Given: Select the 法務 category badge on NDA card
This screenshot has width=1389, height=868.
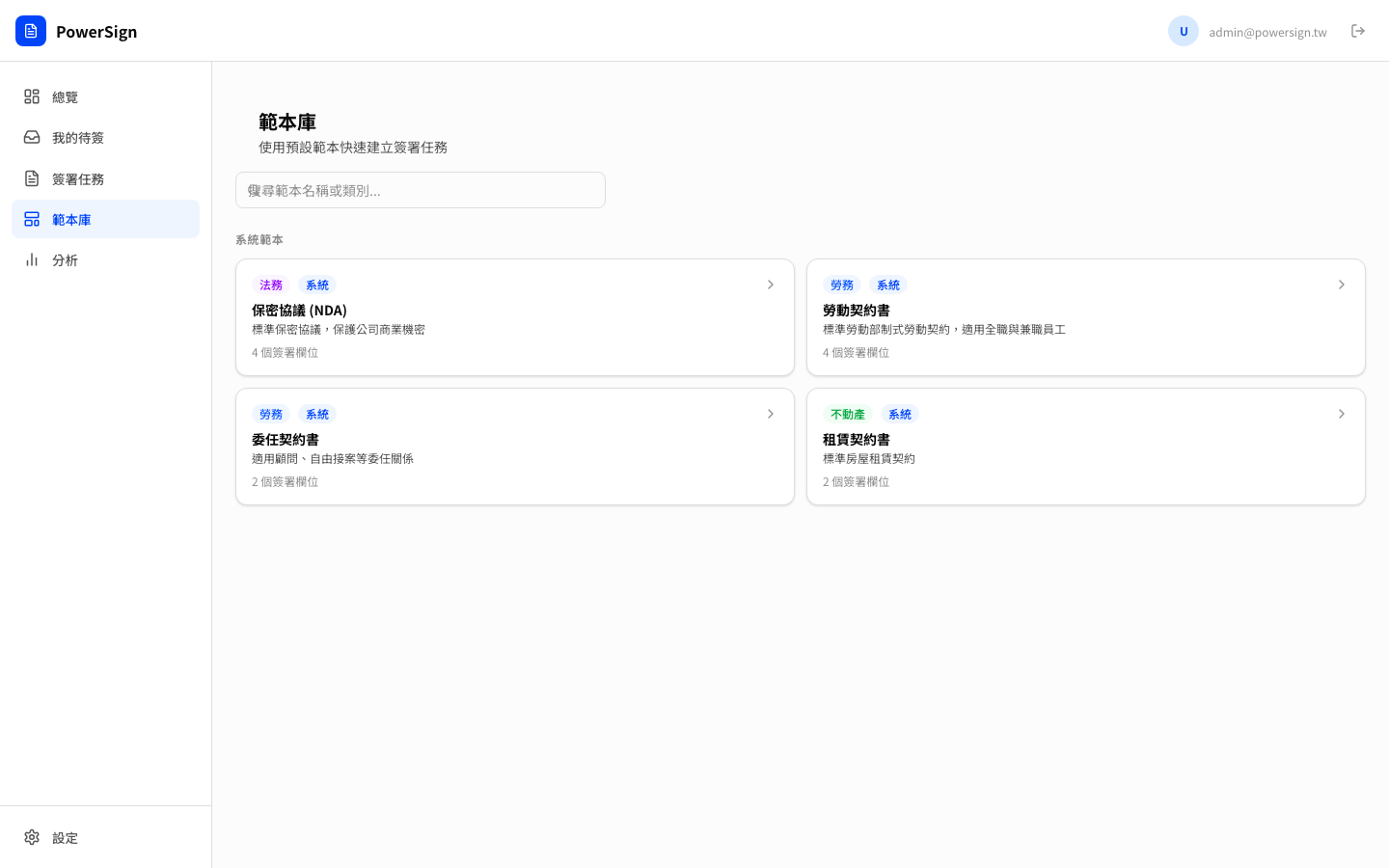Looking at the screenshot, I should pos(271,285).
